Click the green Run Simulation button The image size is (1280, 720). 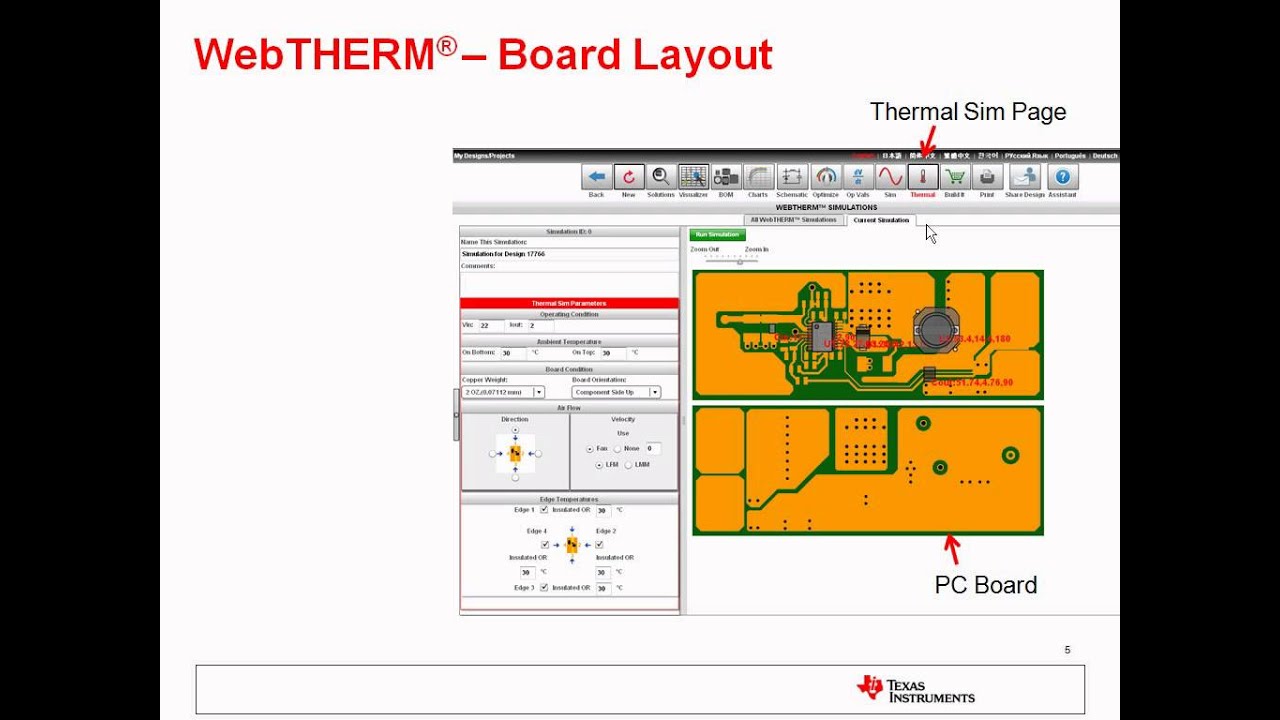[718, 235]
